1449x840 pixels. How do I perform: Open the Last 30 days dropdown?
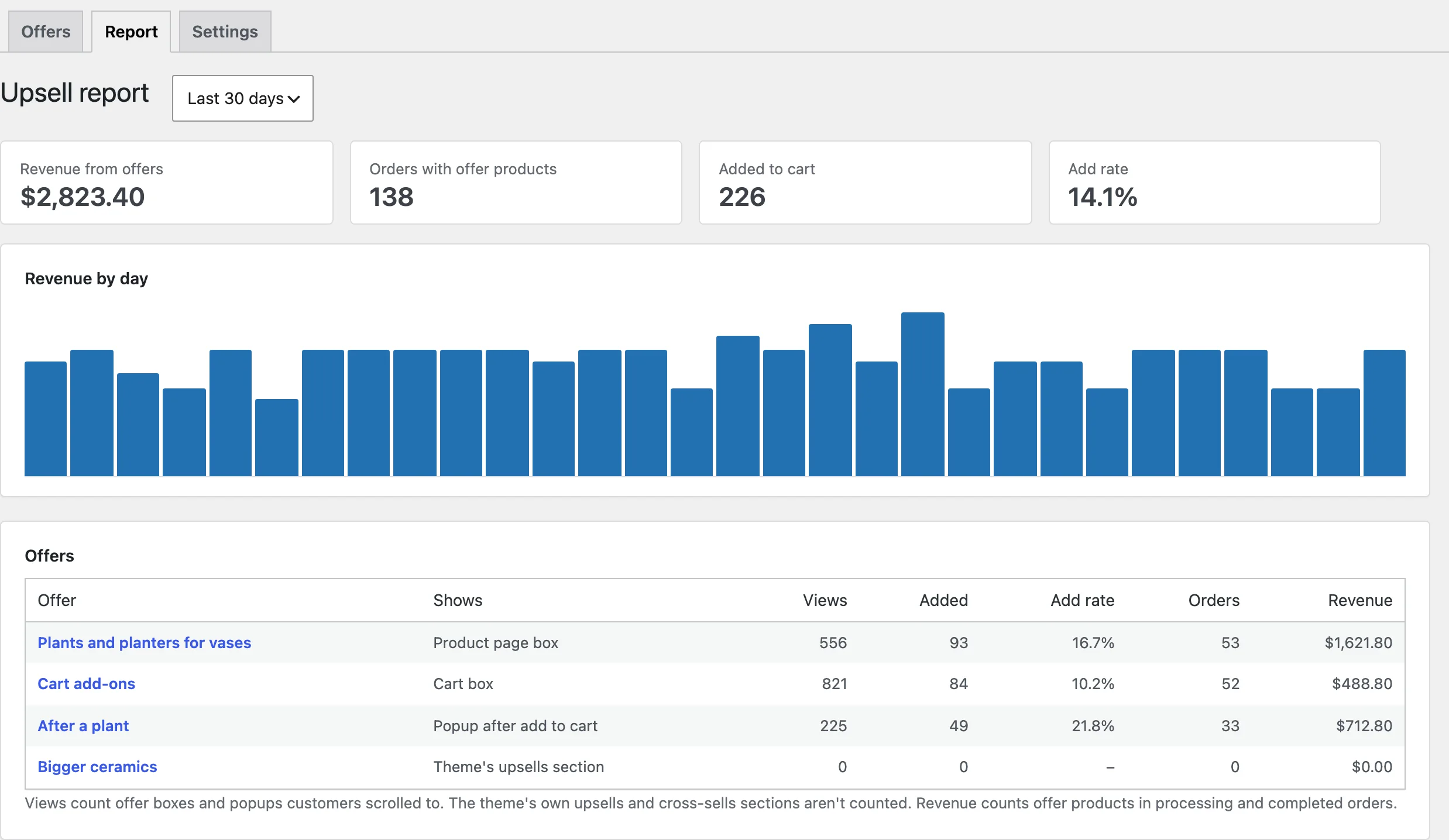point(243,98)
